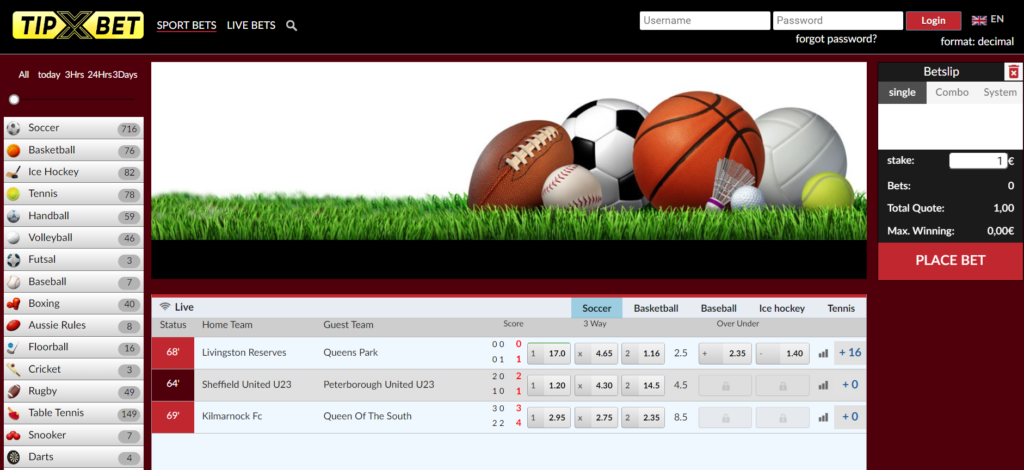
Task: Click the Boxing gloves icon
Action: (x=14, y=304)
